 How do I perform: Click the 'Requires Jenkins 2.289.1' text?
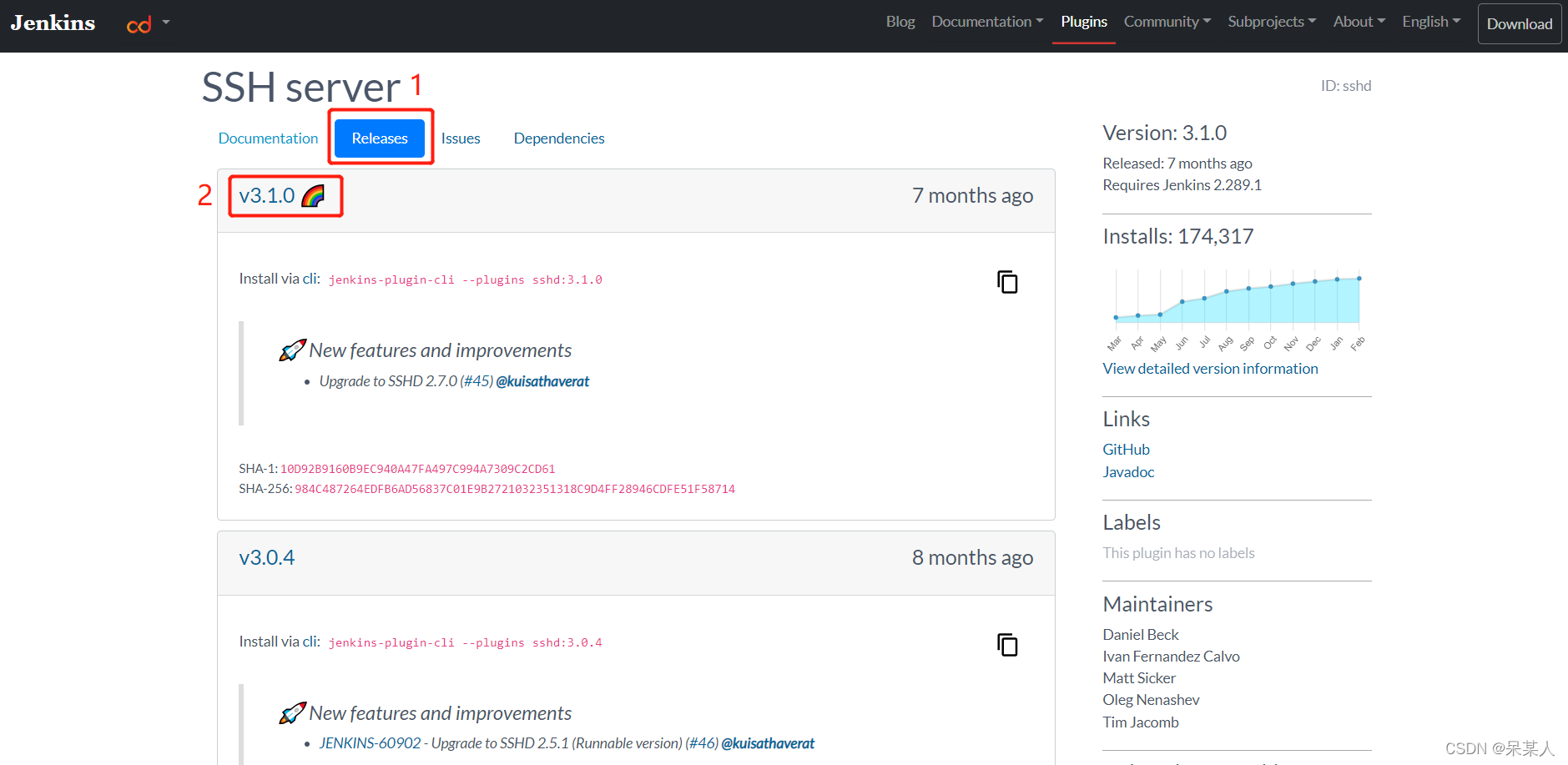[x=1182, y=185]
